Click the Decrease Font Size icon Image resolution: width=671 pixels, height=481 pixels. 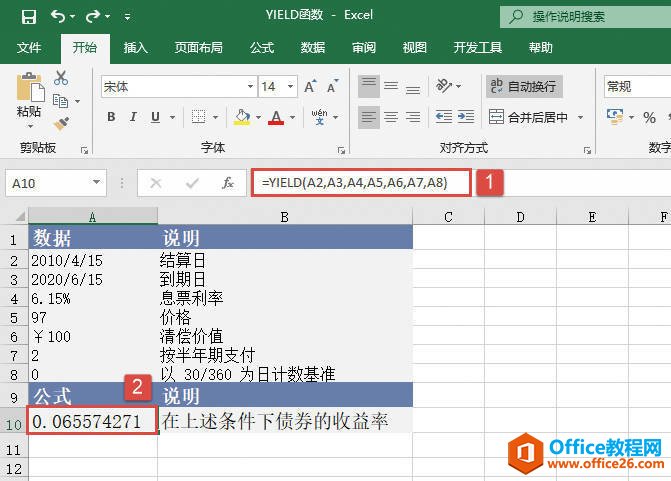pyautogui.click(x=333, y=86)
